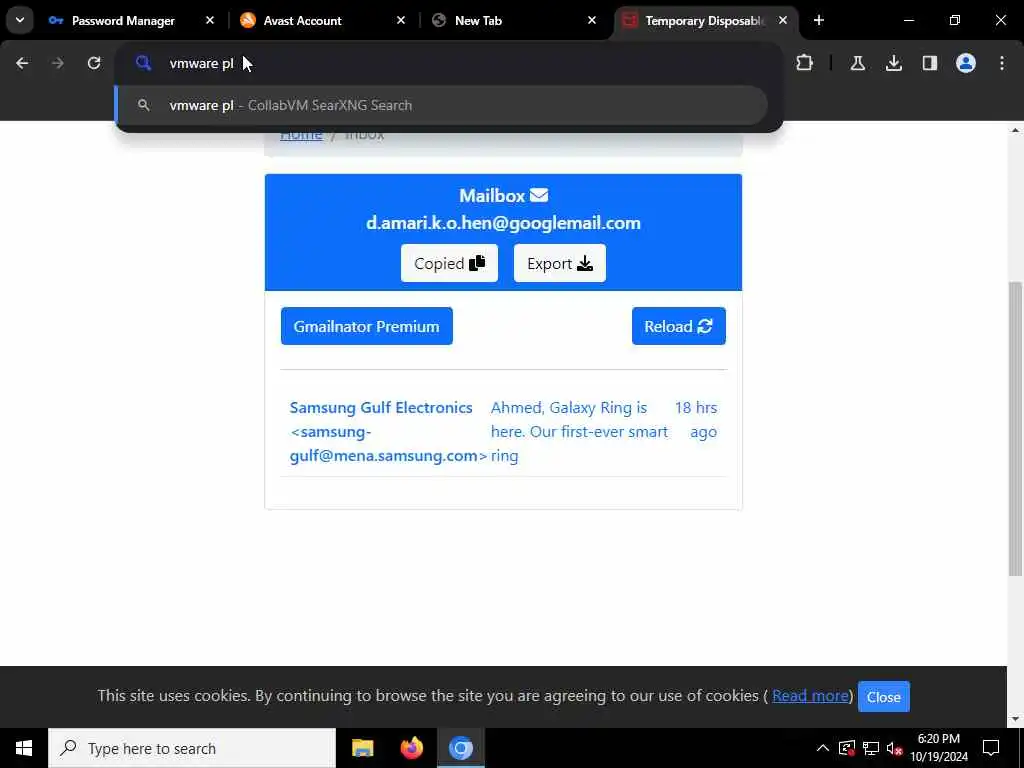Open the 'Galaxy Ring is here' email subject

(579, 432)
